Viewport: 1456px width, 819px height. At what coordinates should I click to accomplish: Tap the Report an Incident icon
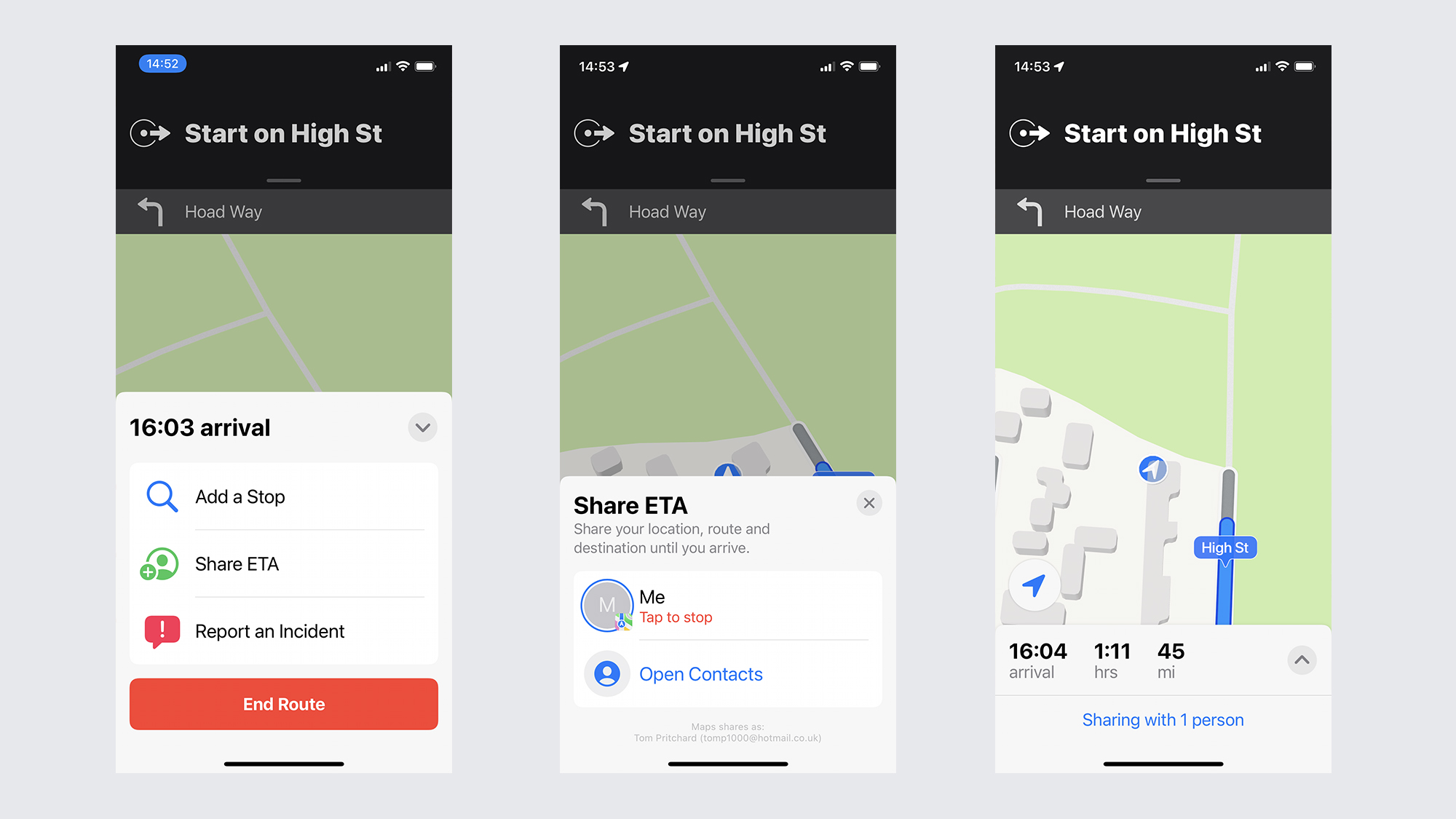click(x=162, y=631)
